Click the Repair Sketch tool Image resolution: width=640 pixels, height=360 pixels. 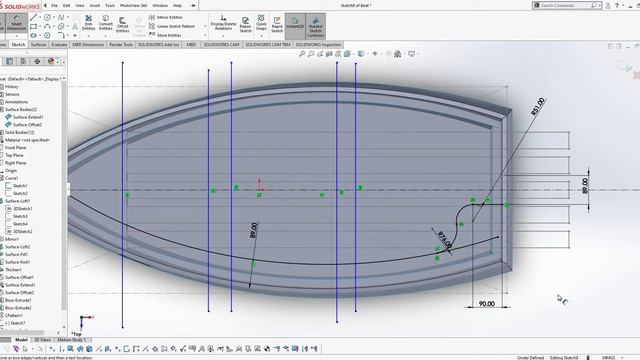point(245,24)
